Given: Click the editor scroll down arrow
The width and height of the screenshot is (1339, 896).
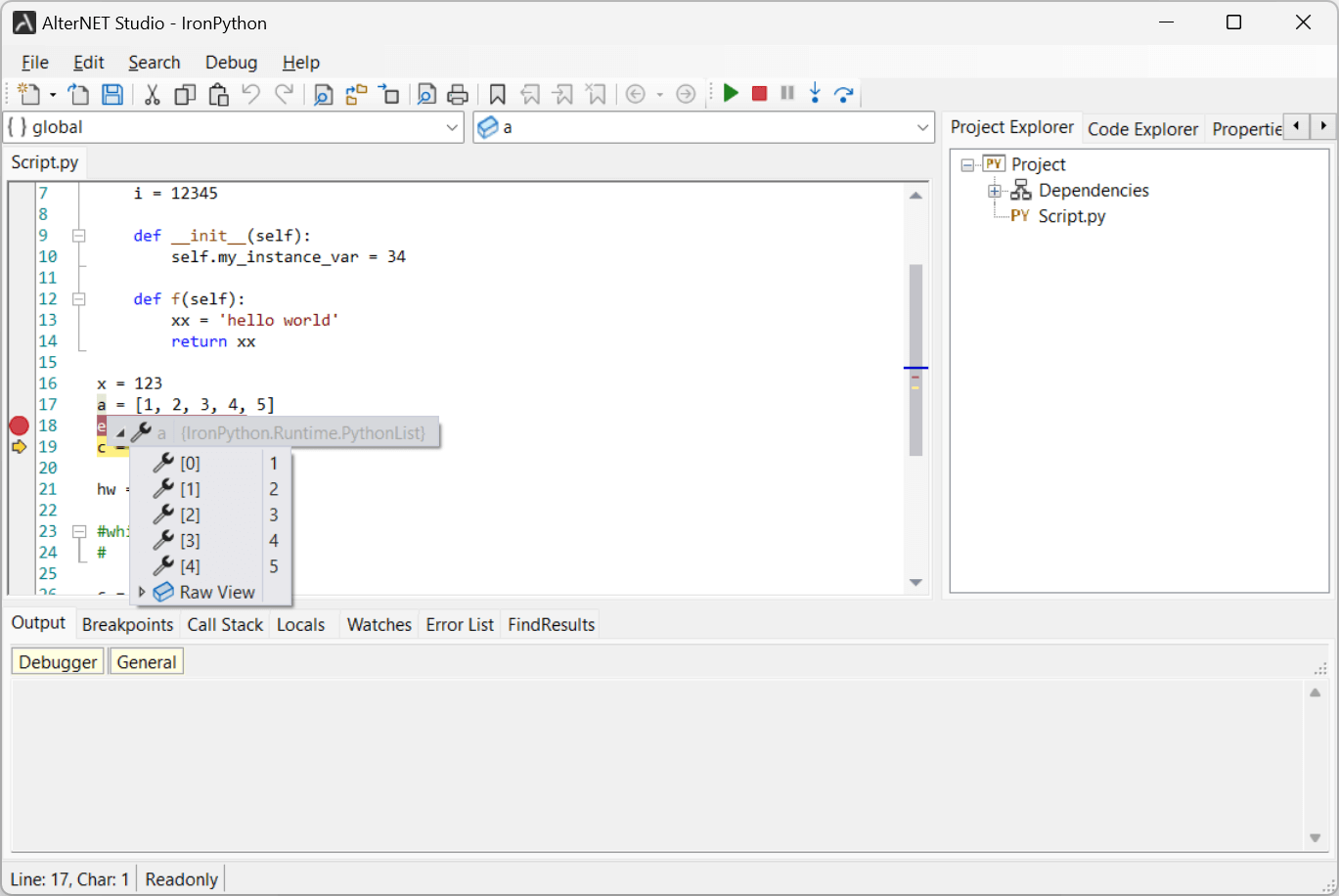Looking at the screenshot, I should 916,582.
